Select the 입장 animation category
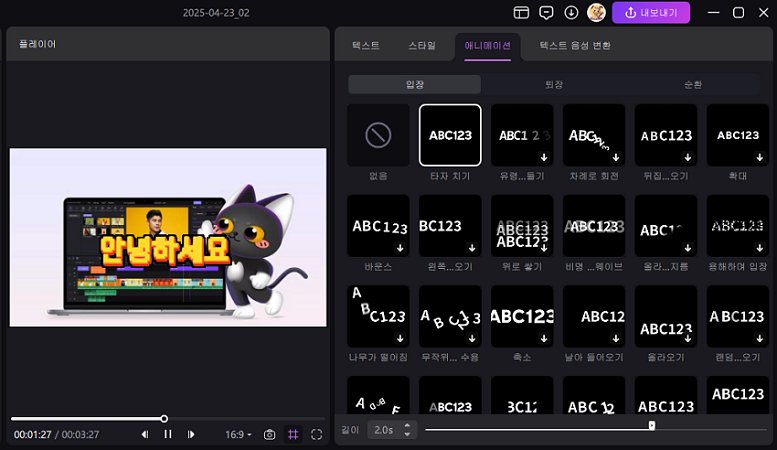Image resolution: width=777 pixels, height=450 pixels. click(414, 84)
